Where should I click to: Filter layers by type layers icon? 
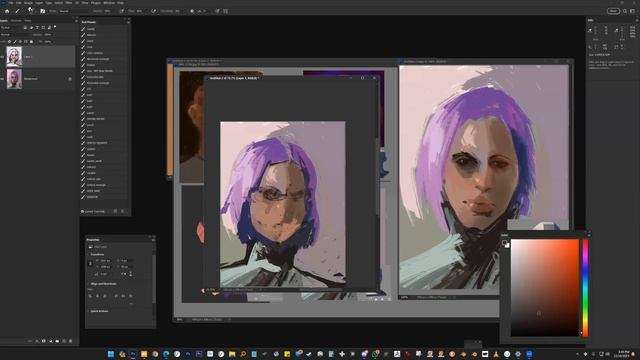[37, 27]
